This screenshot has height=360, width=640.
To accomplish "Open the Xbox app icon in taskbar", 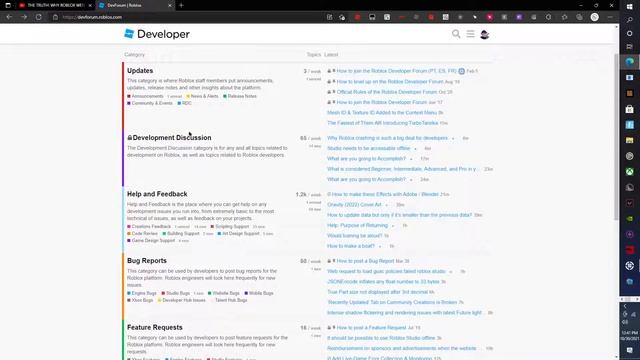I will (x=629, y=172).
